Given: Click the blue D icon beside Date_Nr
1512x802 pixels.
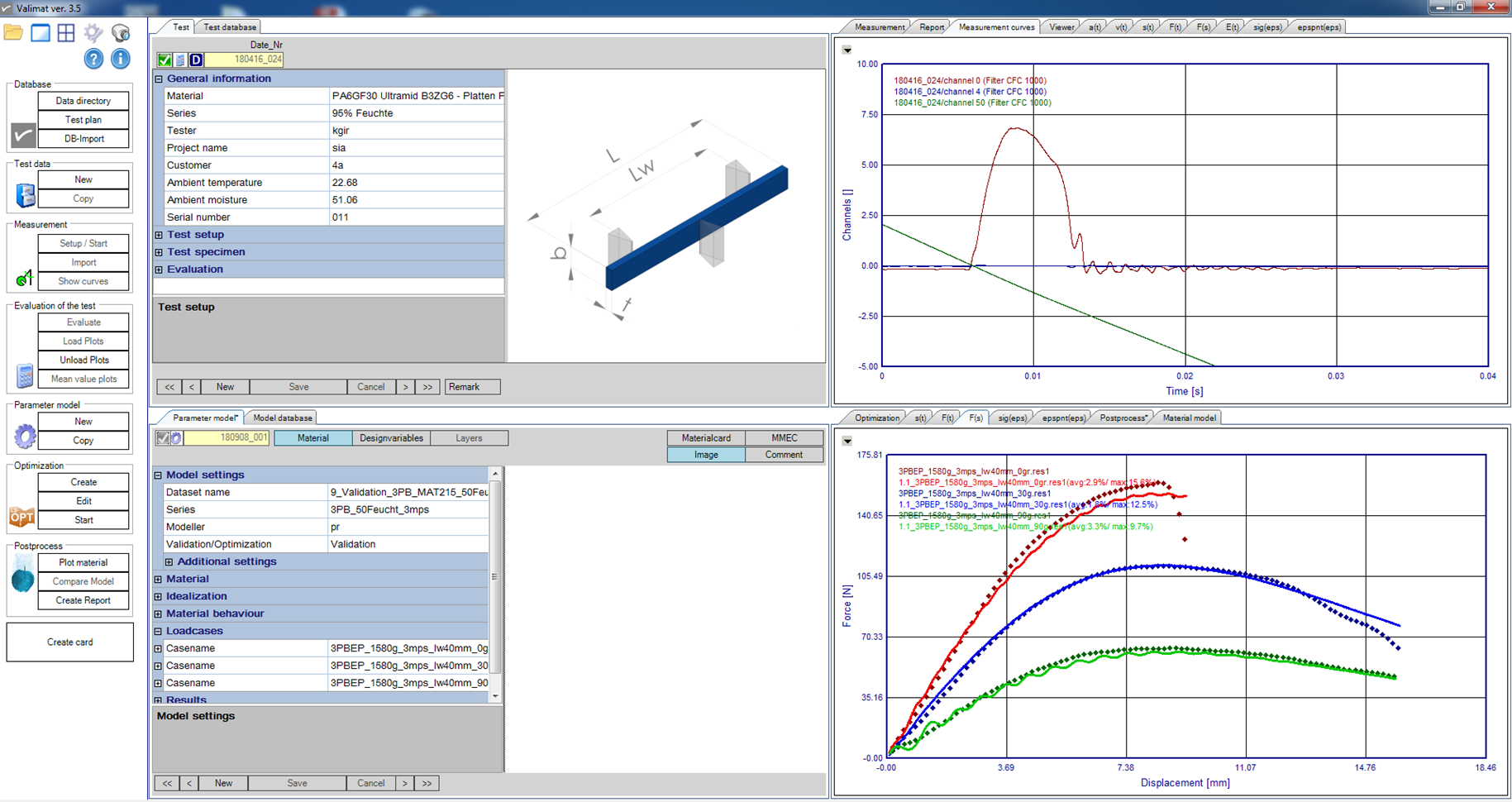Looking at the screenshot, I should (196, 60).
